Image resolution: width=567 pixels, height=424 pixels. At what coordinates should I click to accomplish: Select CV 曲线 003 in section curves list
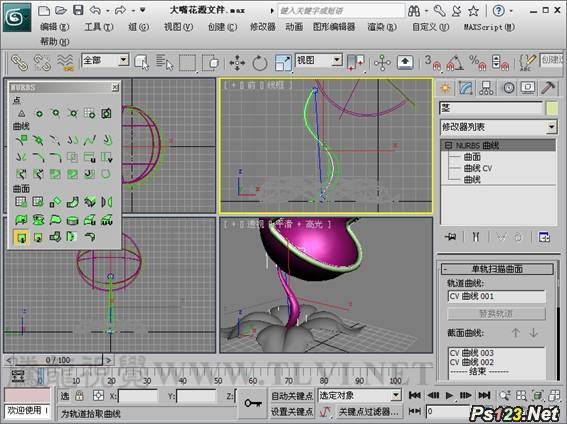click(x=472, y=353)
